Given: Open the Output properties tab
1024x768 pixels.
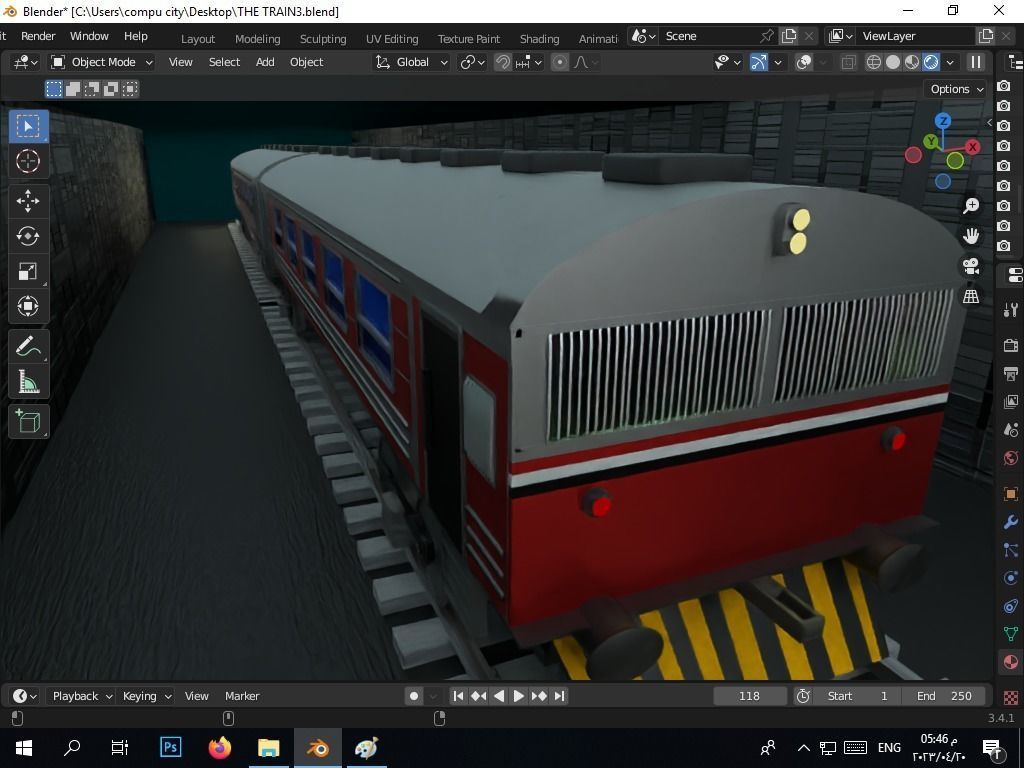Looking at the screenshot, I should coord(1011,374).
